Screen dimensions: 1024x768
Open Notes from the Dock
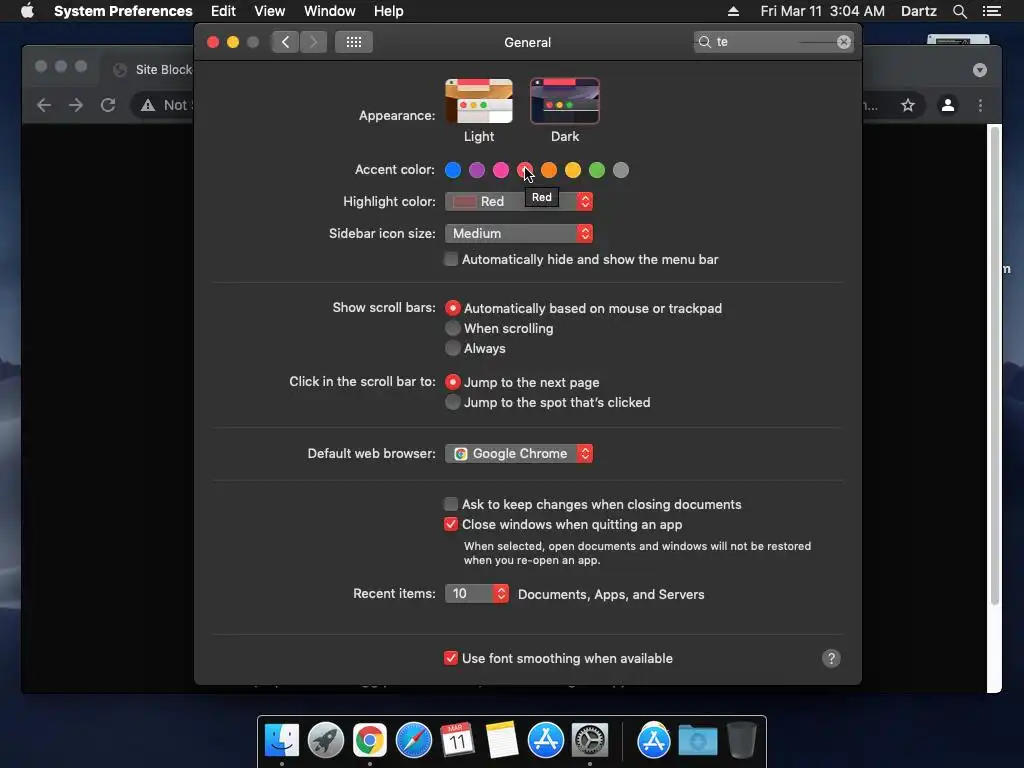(x=502, y=741)
